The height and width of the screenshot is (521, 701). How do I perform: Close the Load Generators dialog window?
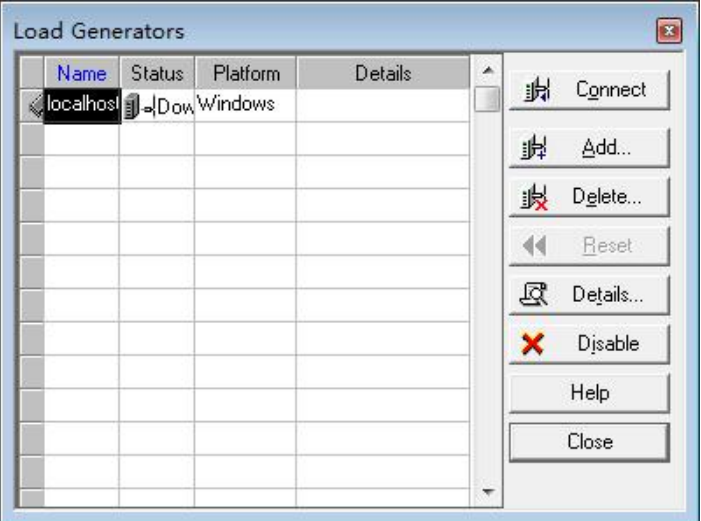pyautogui.click(x=674, y=32)
